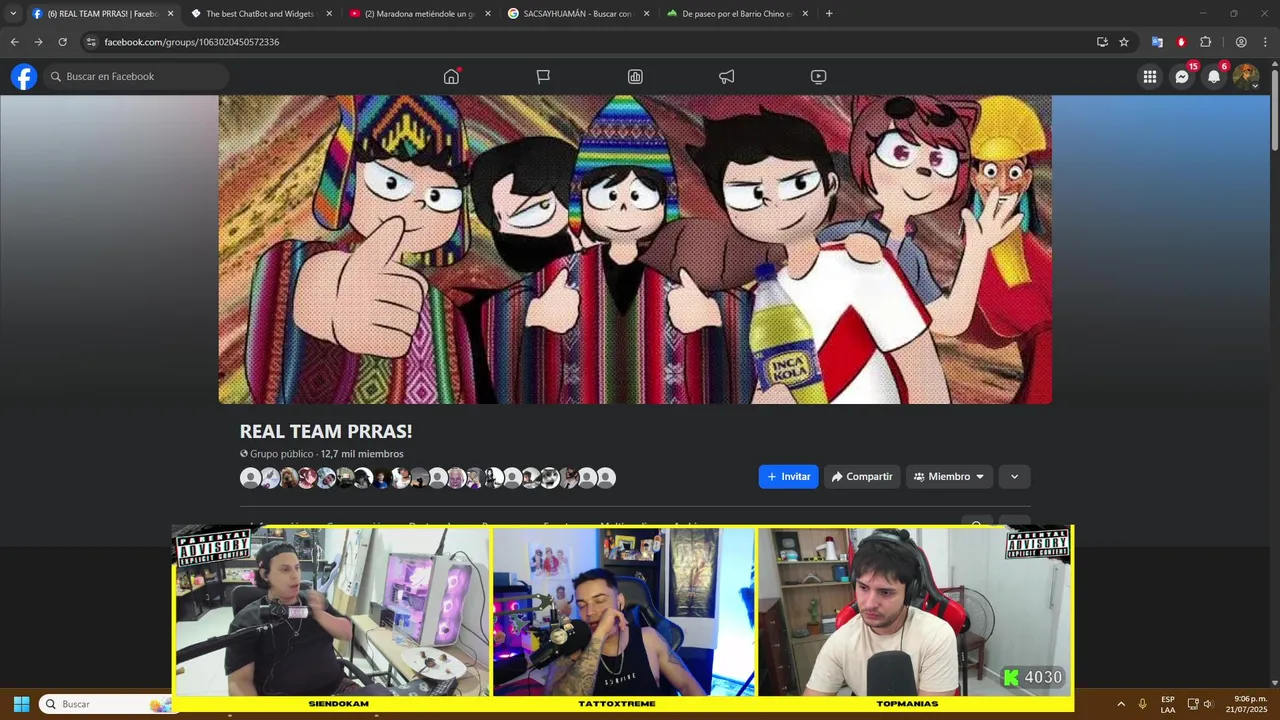Open the tab search dropdown arrow
The image size is (1280, 720).
(x=13, y=14)
